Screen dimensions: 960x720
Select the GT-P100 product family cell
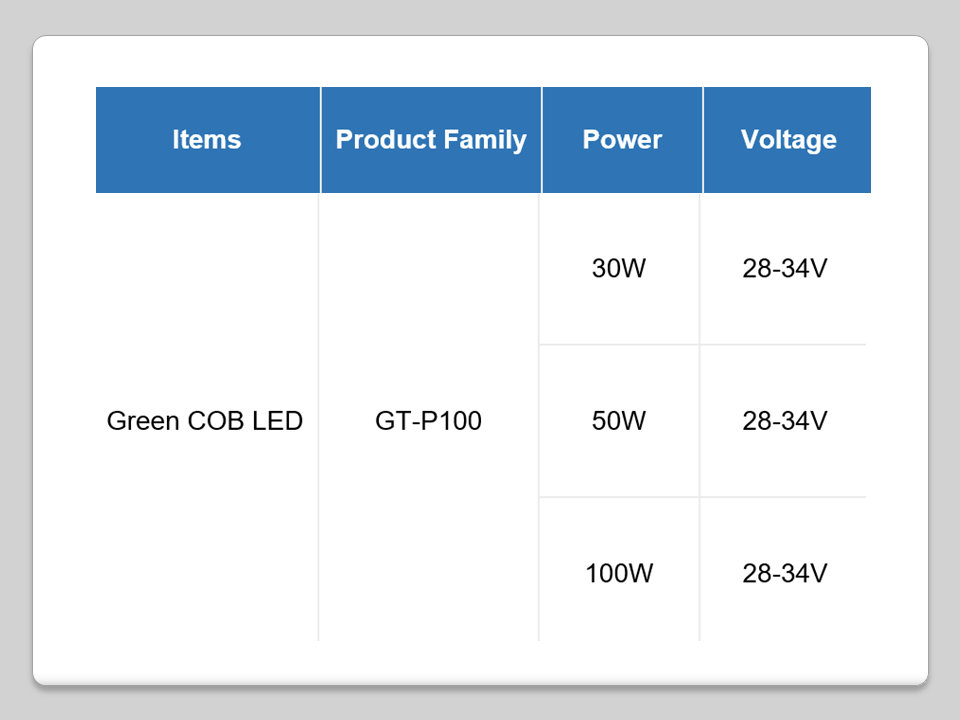coord(429,421)
